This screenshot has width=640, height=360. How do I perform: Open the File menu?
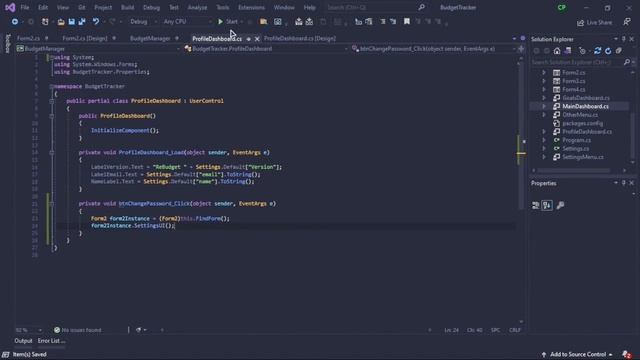[24, 7]
